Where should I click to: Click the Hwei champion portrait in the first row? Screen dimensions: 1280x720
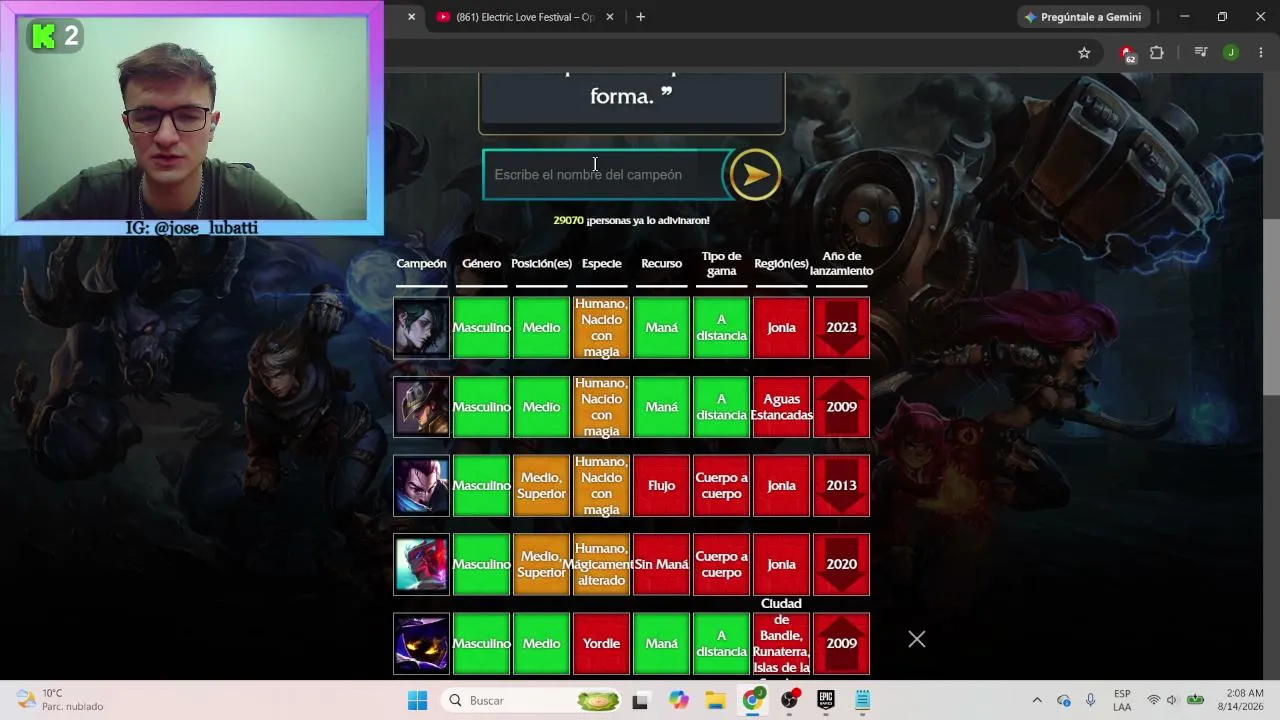tap(421, 327)
